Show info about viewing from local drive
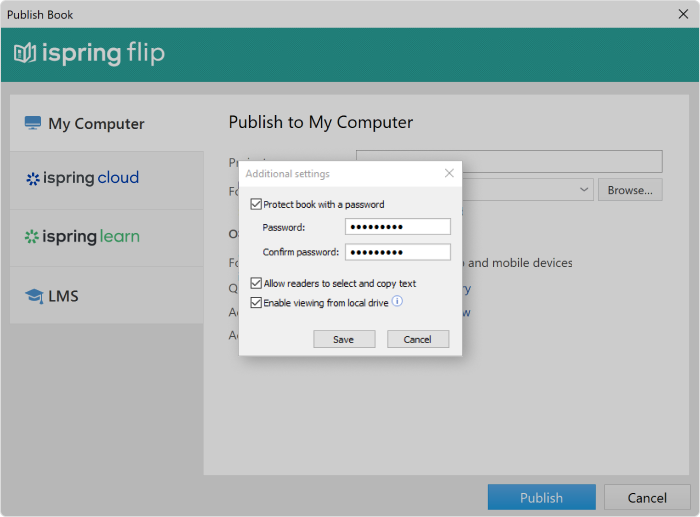This screenshot has width=700, height=517. pos(397,301)
